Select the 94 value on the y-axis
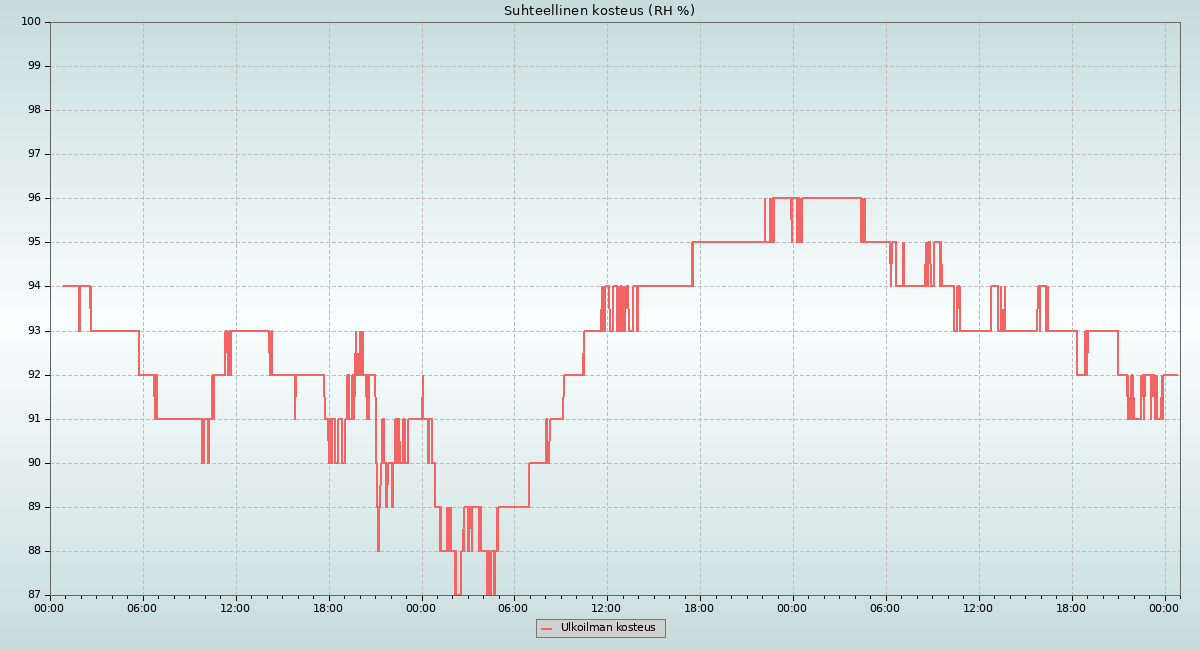1200x650 pixels. [x=34, y=286]
